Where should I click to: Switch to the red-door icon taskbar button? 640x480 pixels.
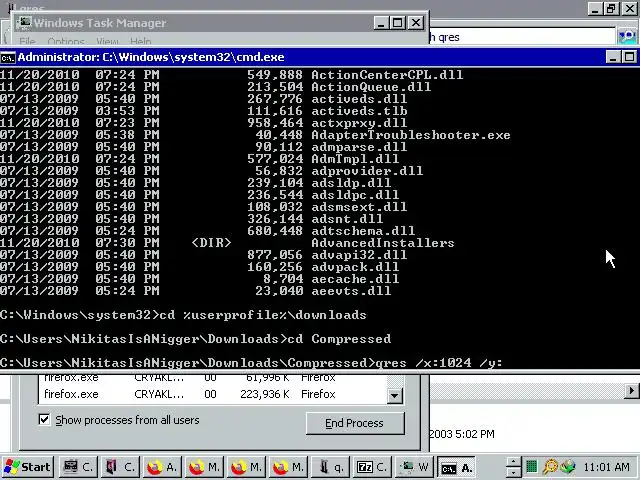(x=120, y=467)
